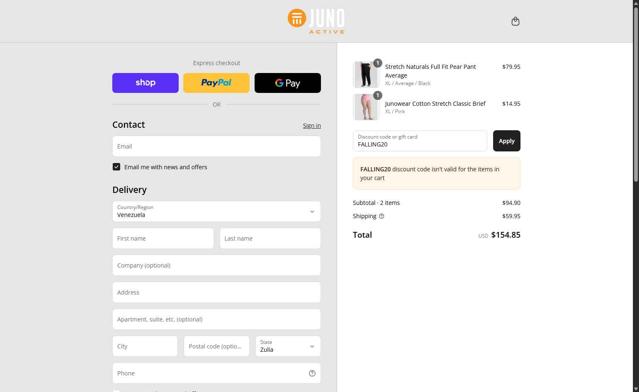Pay with Google Pay
The width and height of the screenshot is (639, 392).
pos(288,83)
